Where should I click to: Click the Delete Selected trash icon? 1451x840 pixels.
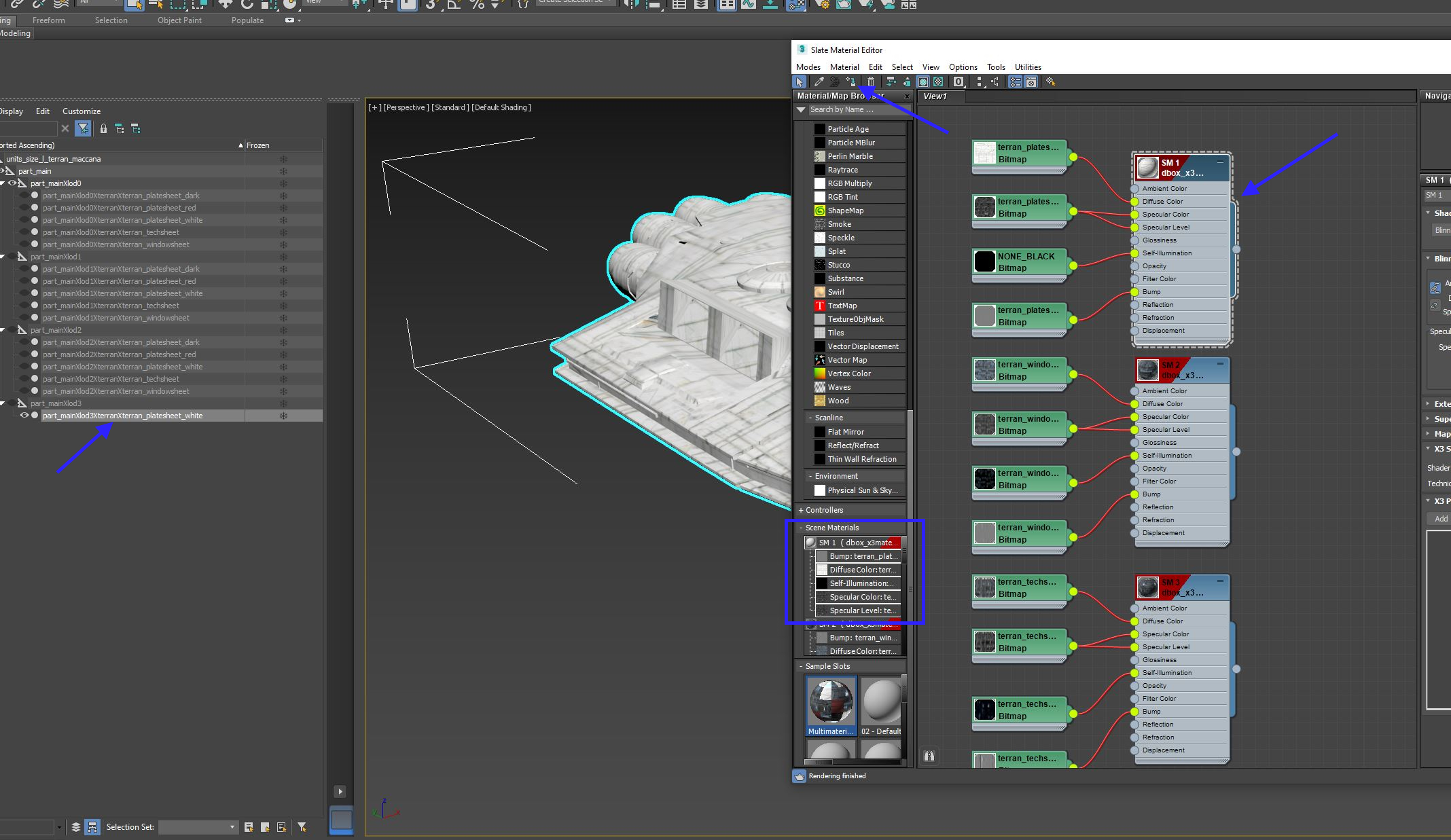[871, 81]
